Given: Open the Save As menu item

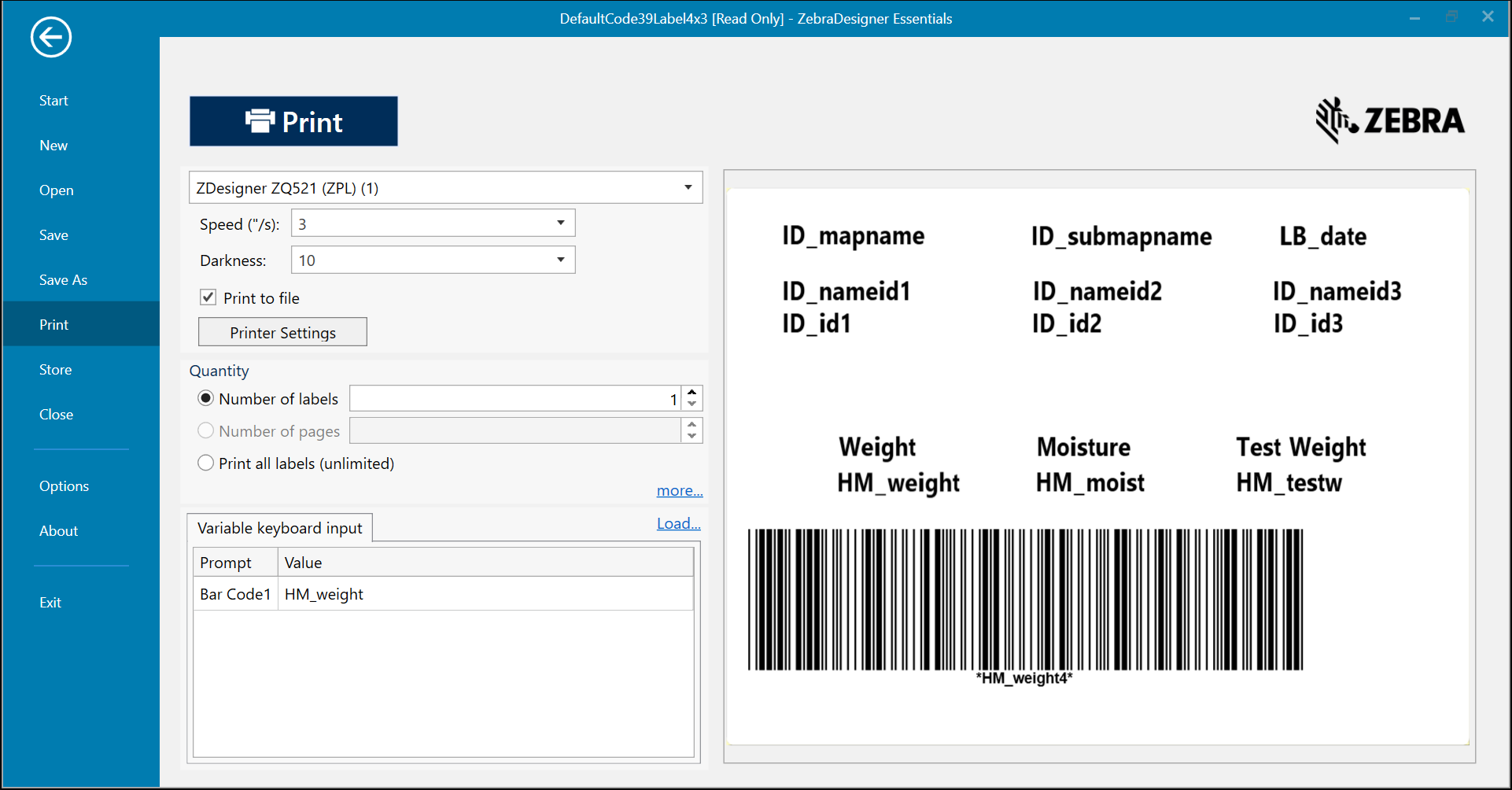Looking at the screenshot, I should [x=63, y=280].
